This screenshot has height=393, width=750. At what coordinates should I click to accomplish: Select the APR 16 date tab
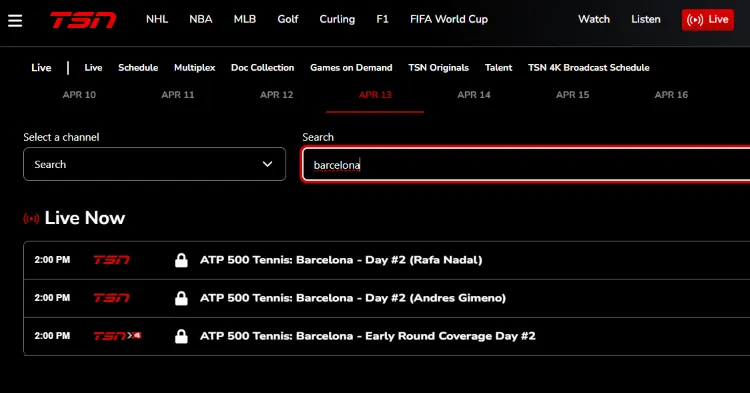click(x=671, y=95)
